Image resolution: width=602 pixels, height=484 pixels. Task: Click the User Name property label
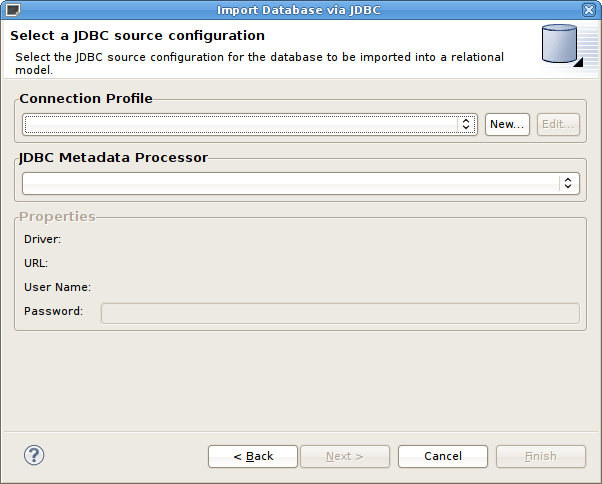click(58, 287)
